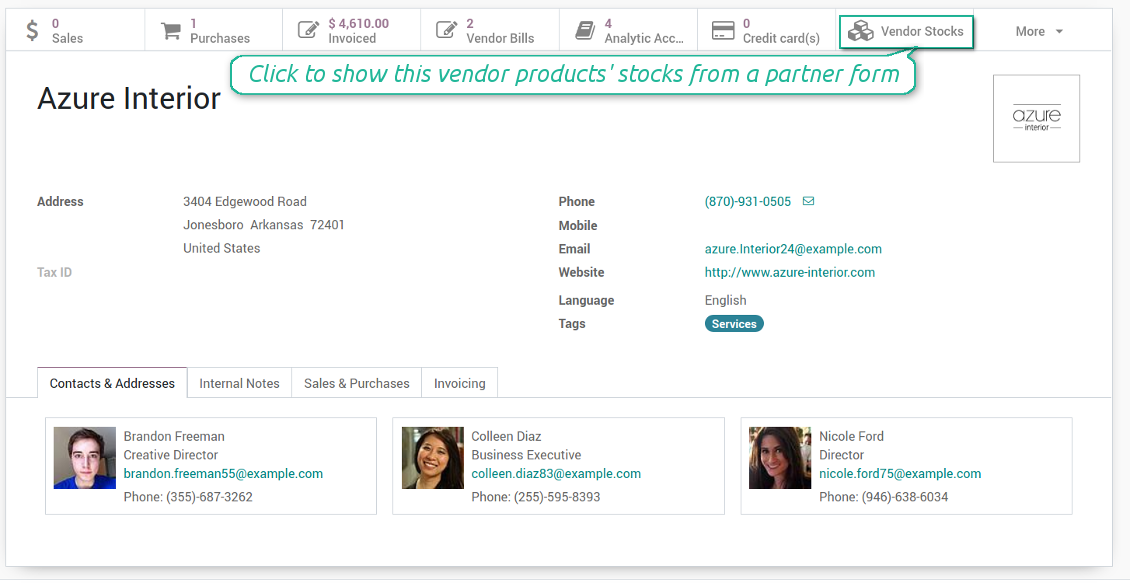Open Purchases via shopping cart icon
Viewport: 1130px width, 583px height.
click(171, 31)
